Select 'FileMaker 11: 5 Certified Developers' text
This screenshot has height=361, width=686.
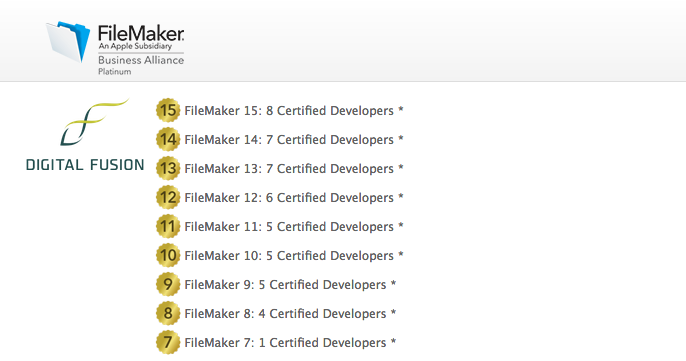[289, 227]
